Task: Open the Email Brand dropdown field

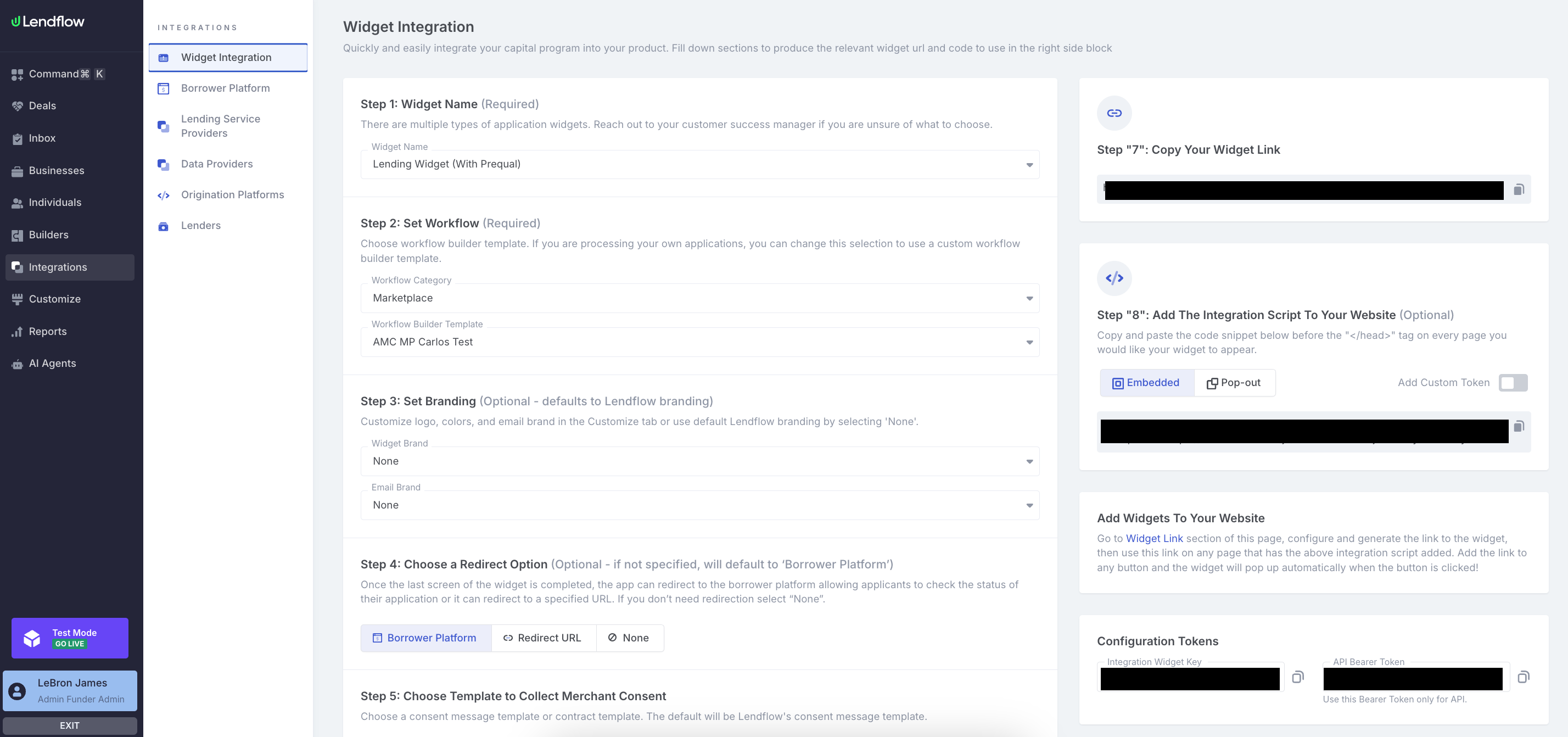Action: point(699,506)
